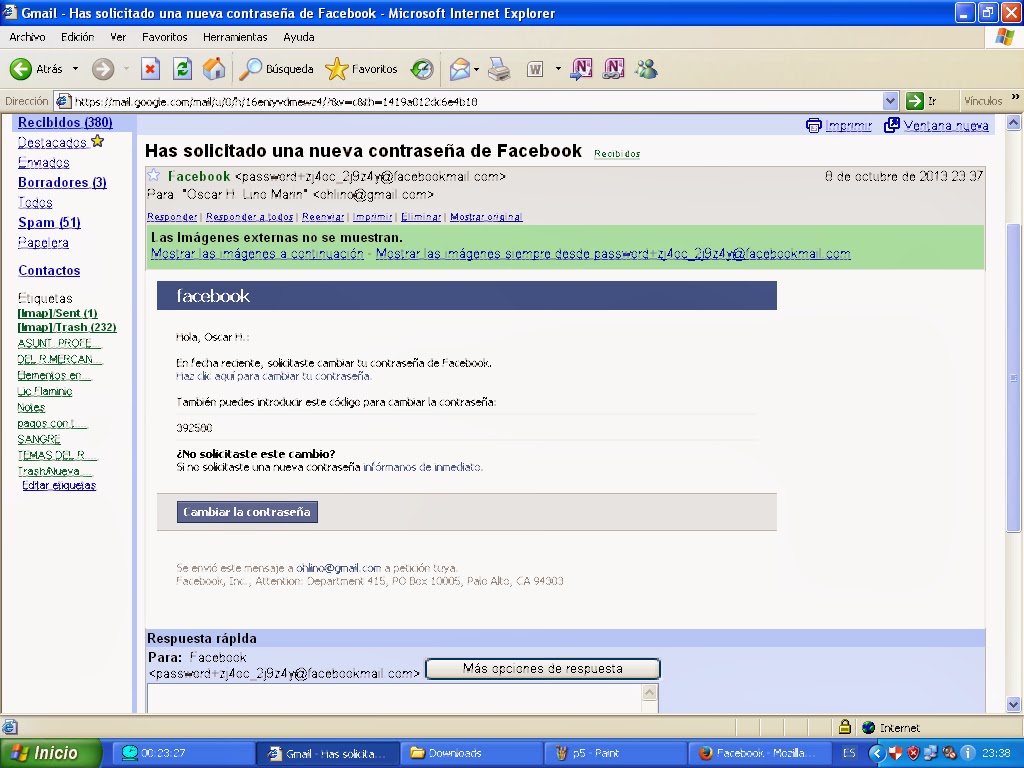Click the Mostrar original link
This screenshot has width=1024, height=768.
point(486,217)
